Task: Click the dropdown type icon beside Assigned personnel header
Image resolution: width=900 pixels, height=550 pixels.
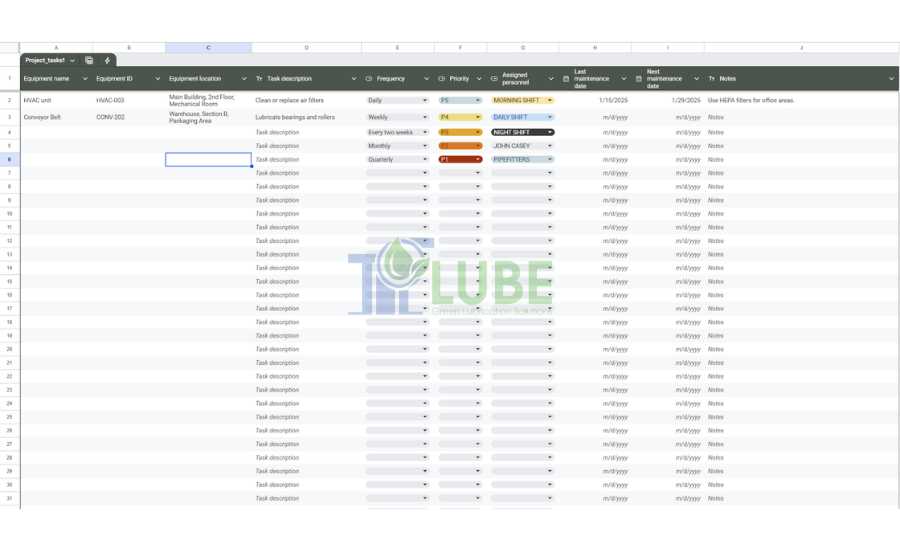Action: click(494, 79)
